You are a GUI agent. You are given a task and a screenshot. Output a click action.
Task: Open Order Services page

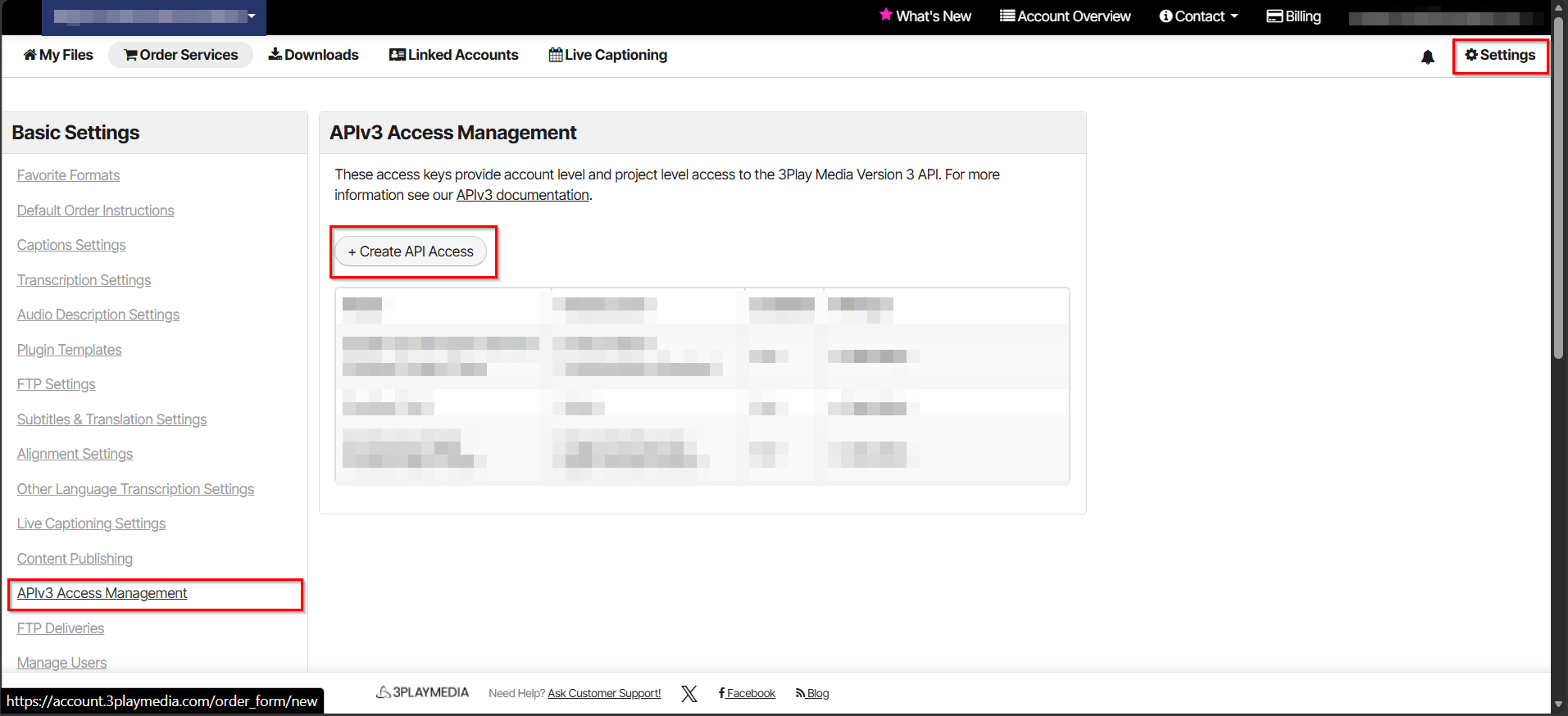(x=180, y=55)
